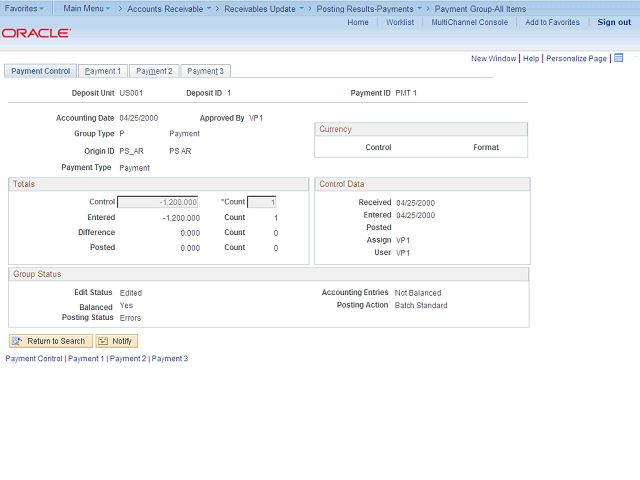Sign out of the application
Viewport: 640px width, 480px height.
click(613, 22)
